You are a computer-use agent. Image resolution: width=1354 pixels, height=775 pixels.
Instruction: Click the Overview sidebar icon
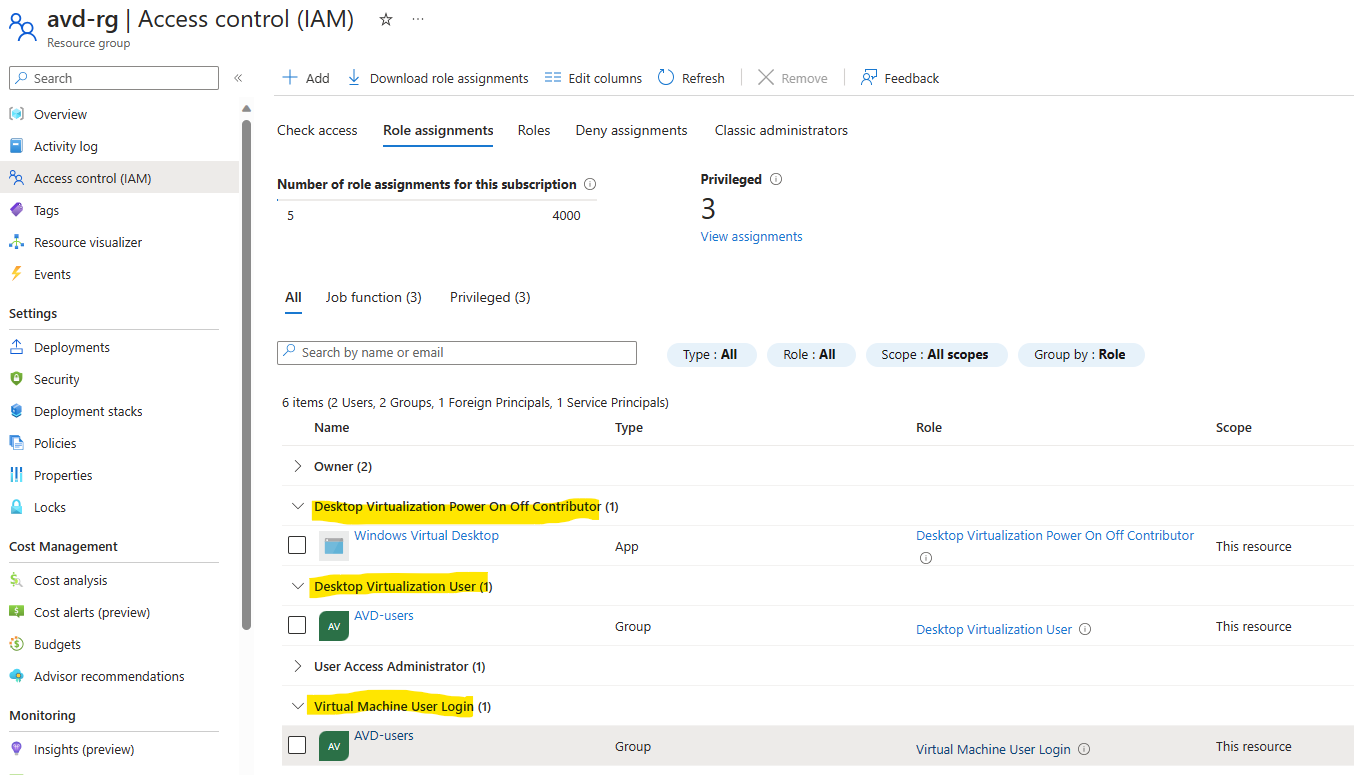16,114
